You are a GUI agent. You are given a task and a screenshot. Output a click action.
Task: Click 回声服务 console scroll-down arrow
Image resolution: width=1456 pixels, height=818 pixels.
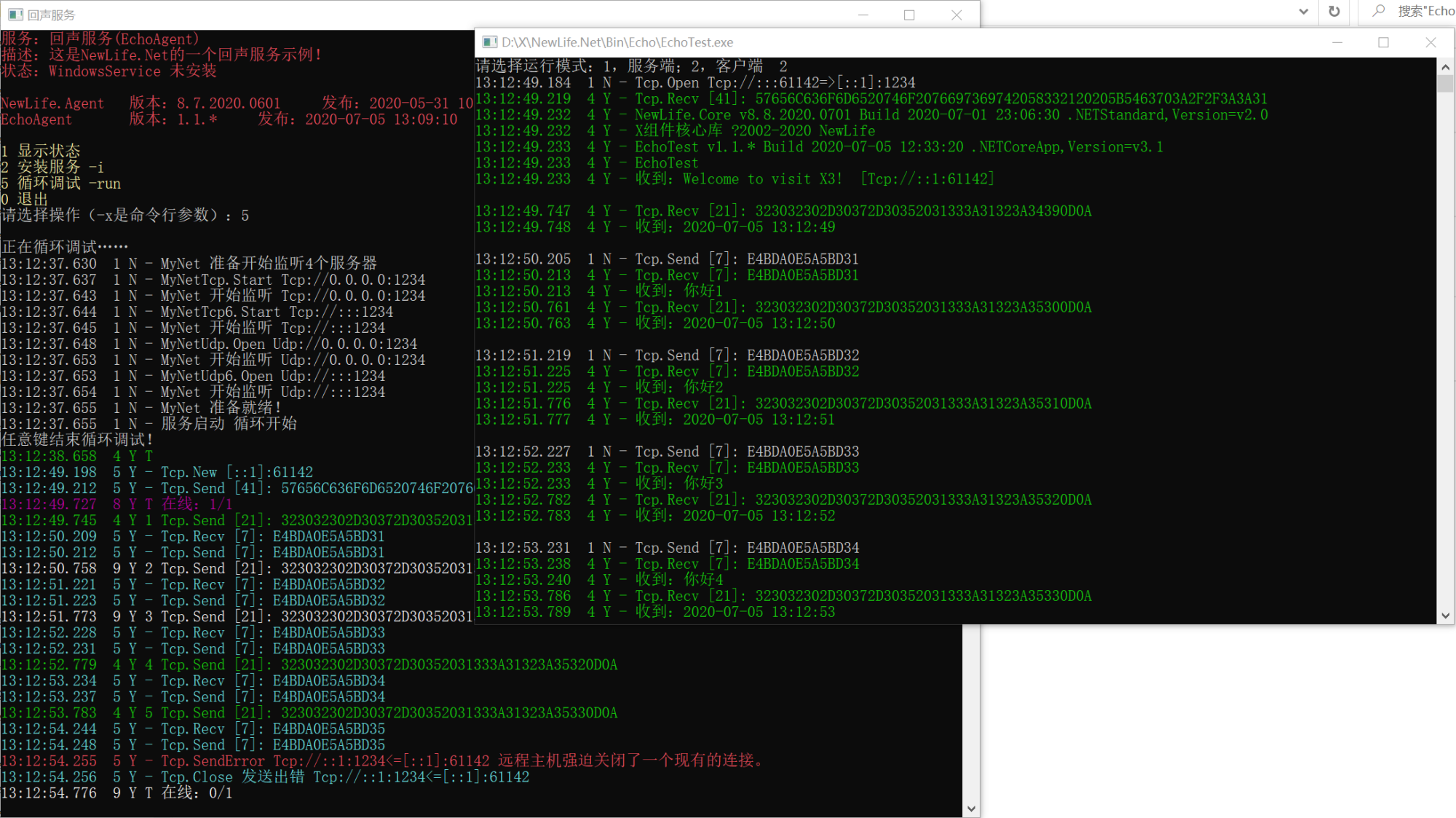[971, 809]
